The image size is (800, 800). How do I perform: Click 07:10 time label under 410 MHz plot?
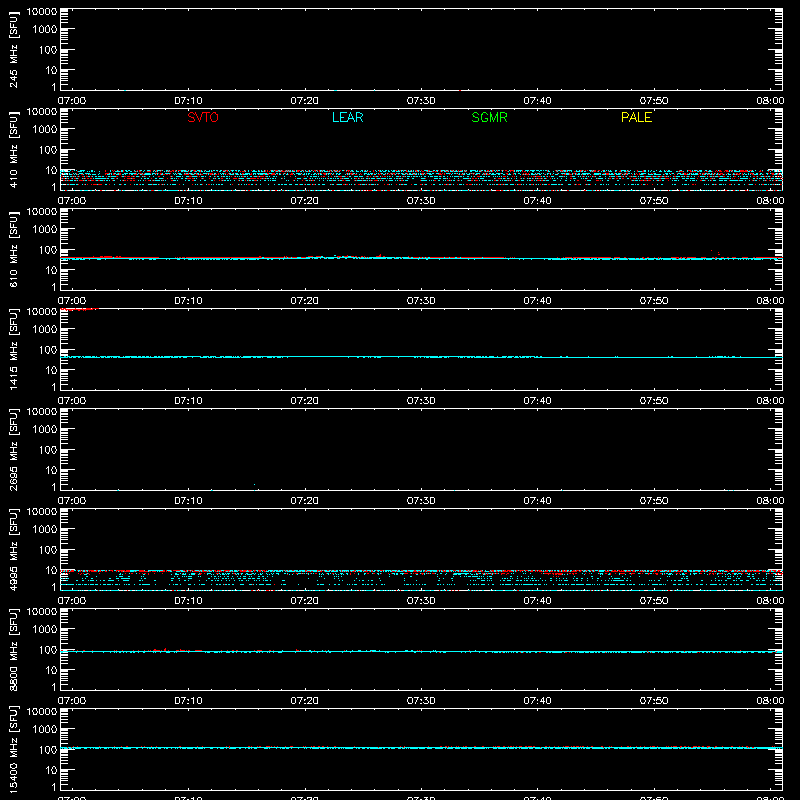188,201
